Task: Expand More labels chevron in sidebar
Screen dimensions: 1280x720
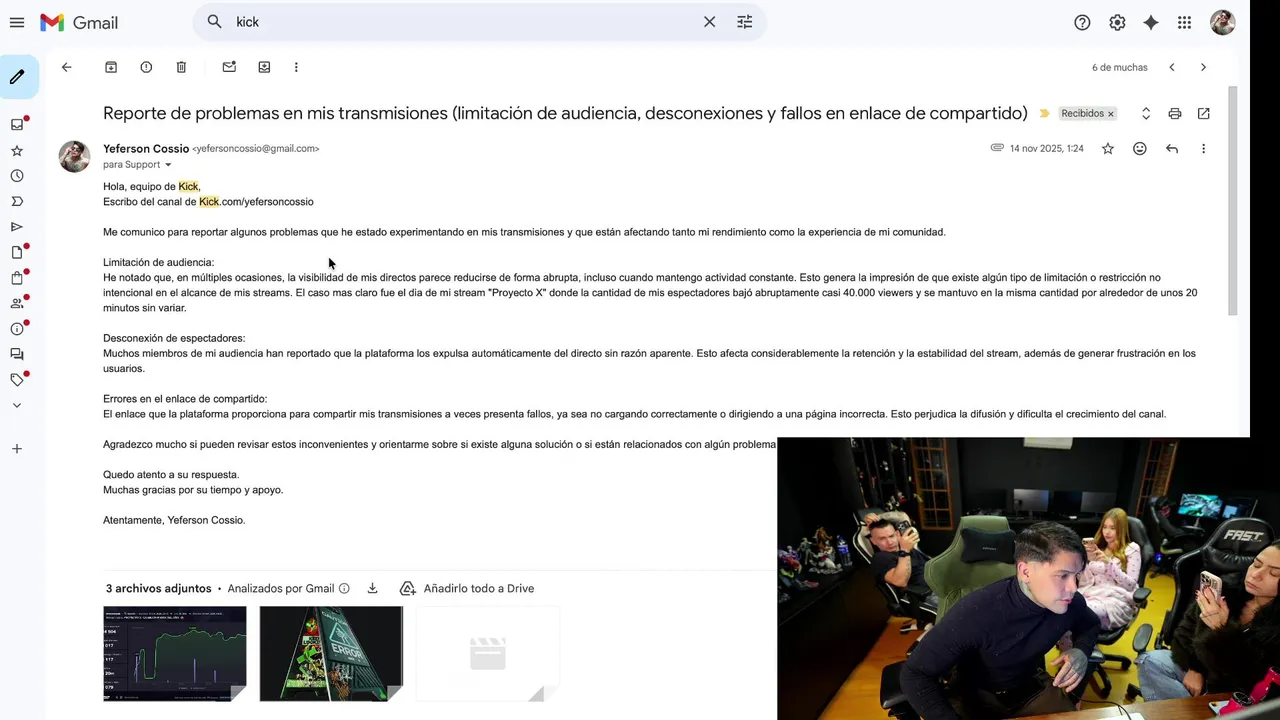Action: click(17, 405)
